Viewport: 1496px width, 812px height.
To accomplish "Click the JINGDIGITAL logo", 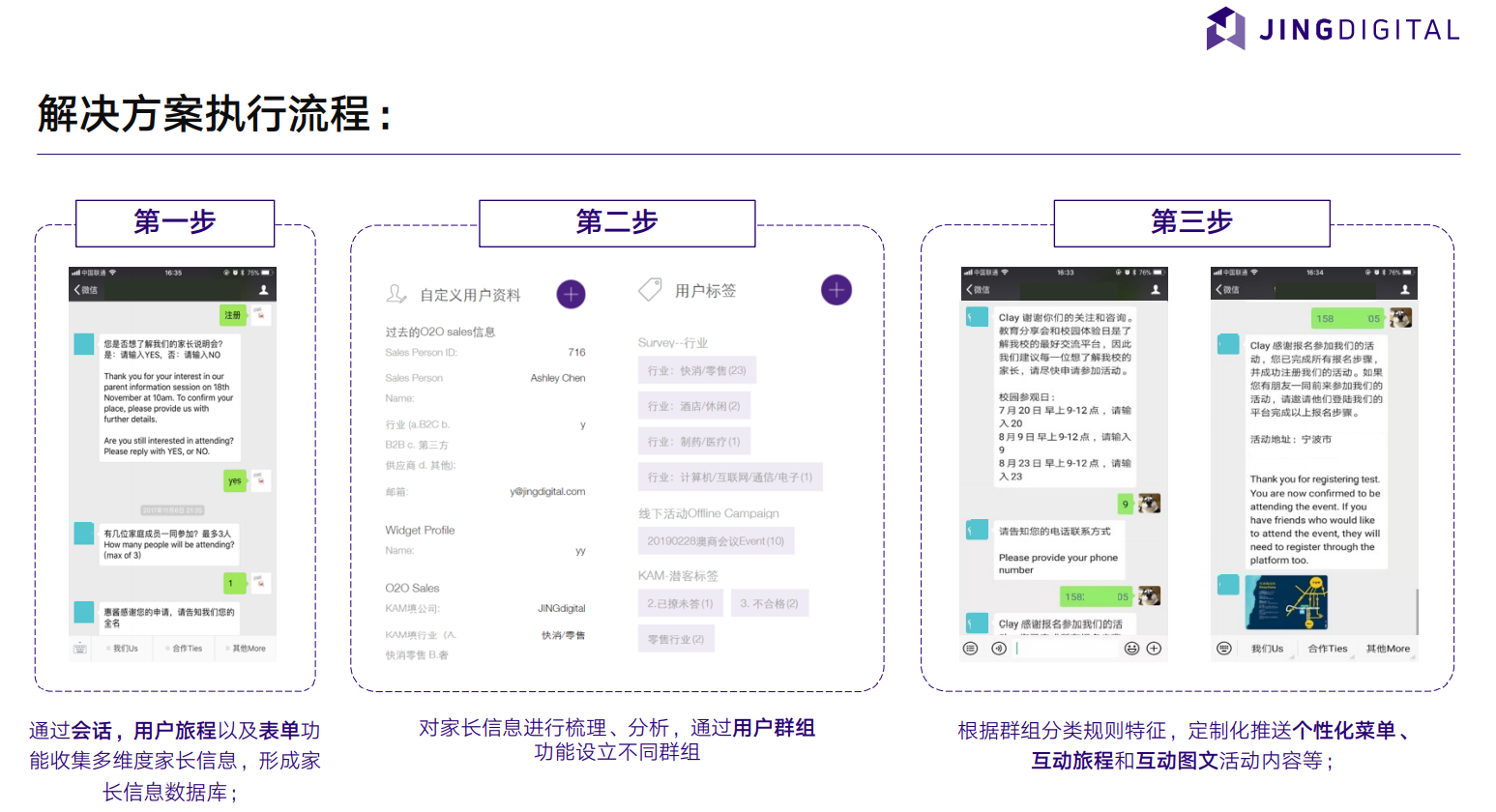I will [1333, 28].
